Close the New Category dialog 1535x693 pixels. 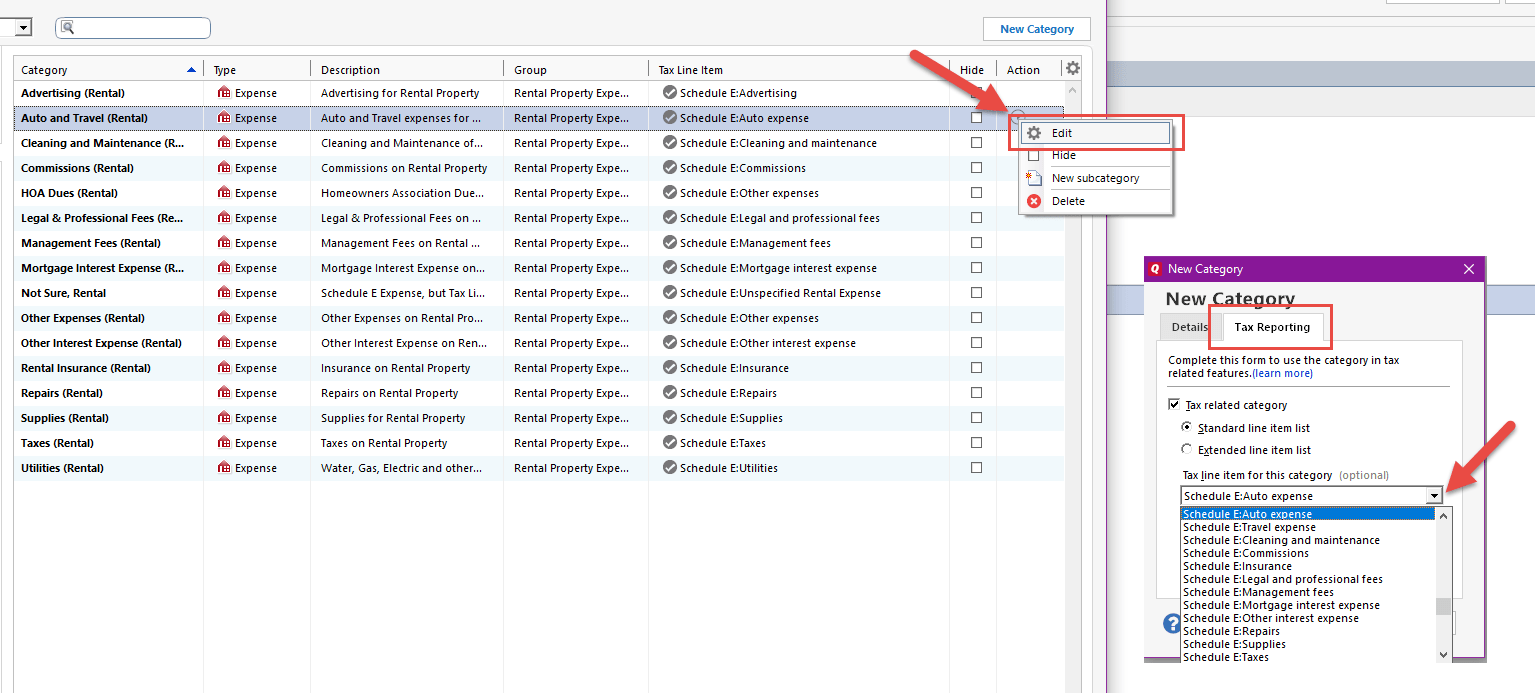point(1469,269)
